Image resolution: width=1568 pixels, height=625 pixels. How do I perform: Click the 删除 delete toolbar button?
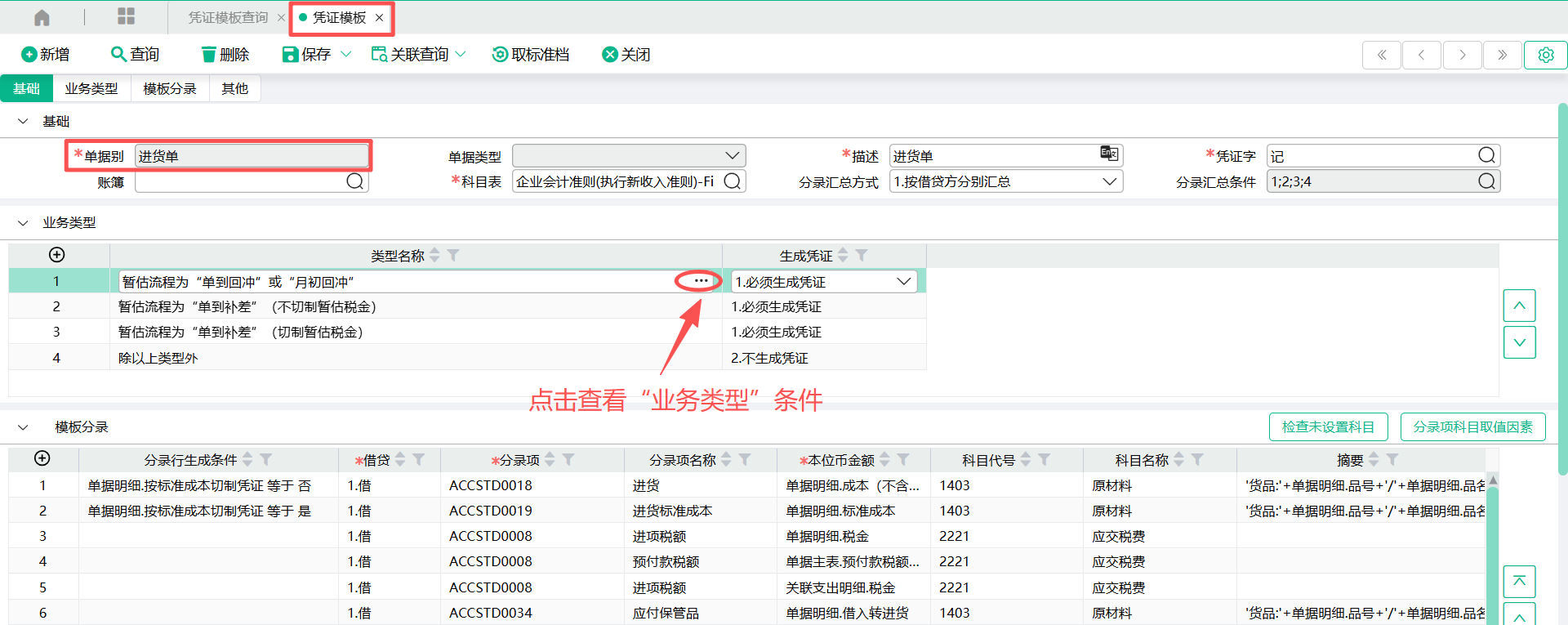pos(225,55)
